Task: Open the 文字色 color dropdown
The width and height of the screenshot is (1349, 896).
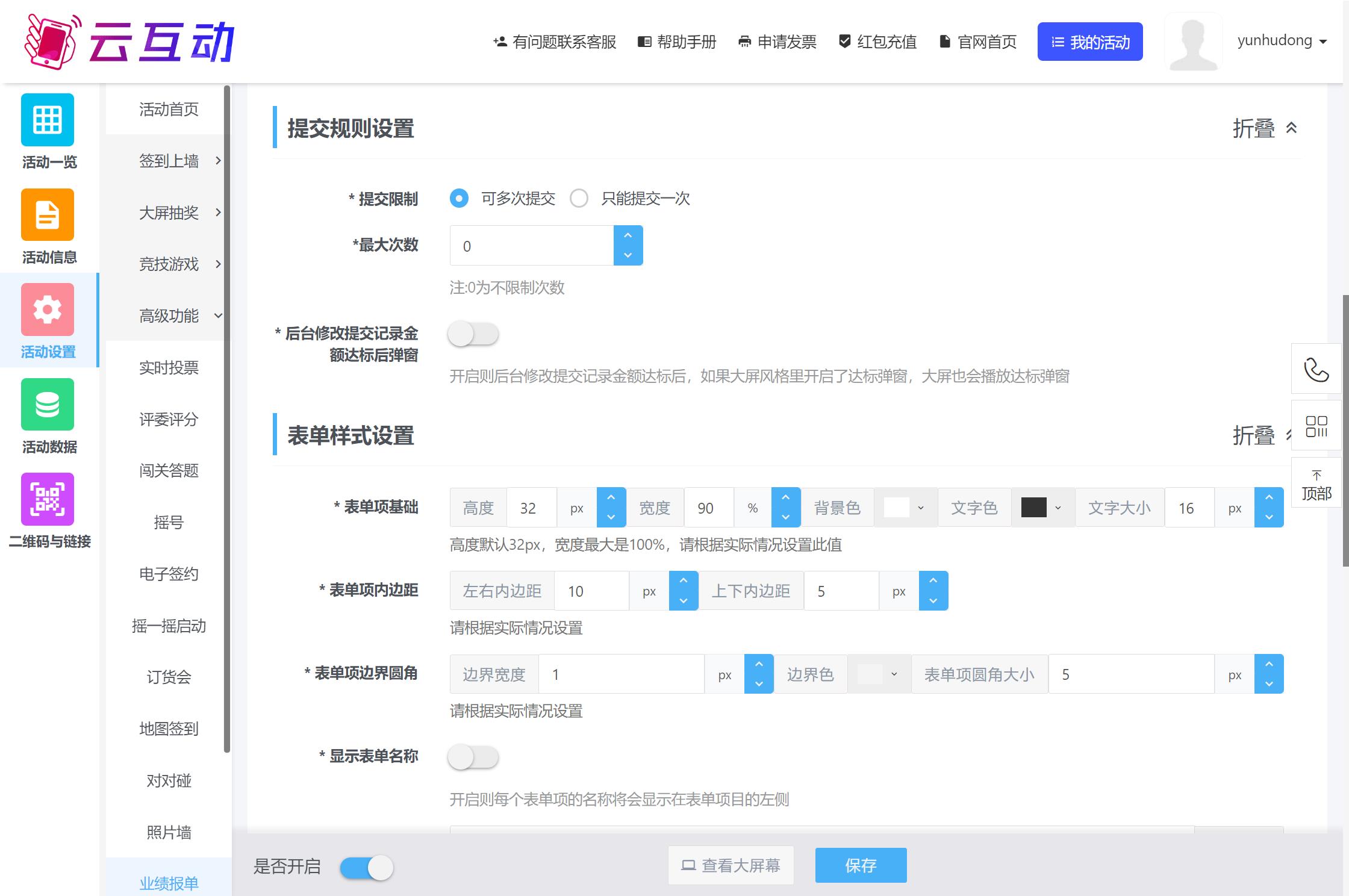Action: pyautogui.click(x=1042, y=507)
